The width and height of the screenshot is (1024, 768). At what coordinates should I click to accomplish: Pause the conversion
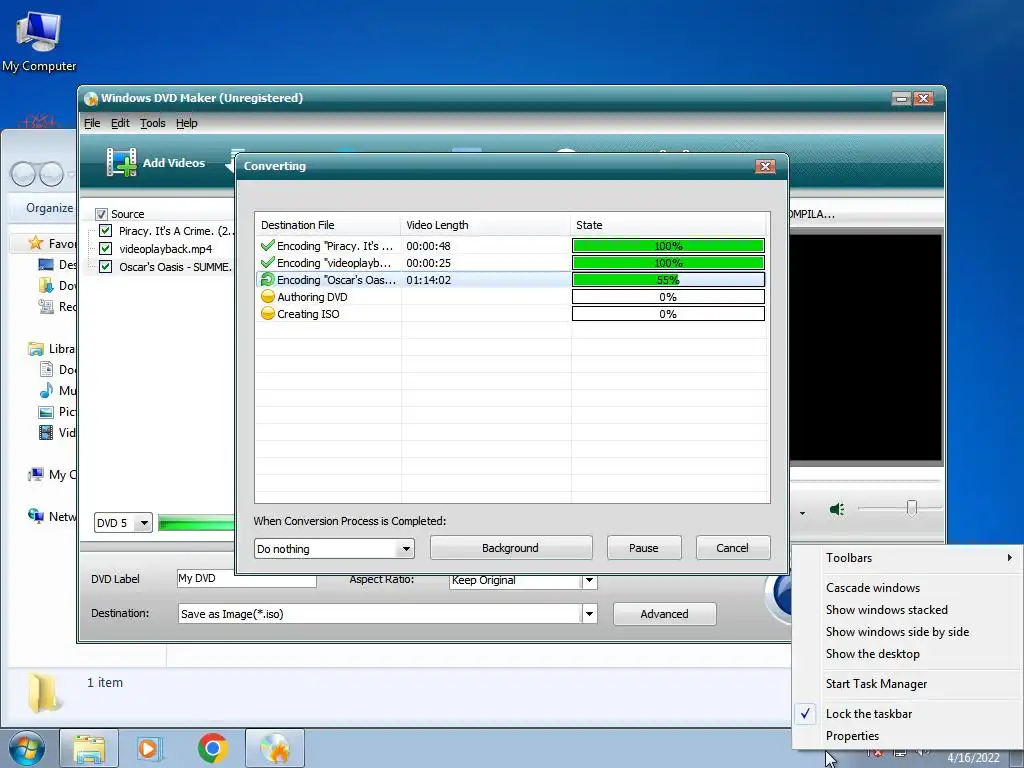644,548
